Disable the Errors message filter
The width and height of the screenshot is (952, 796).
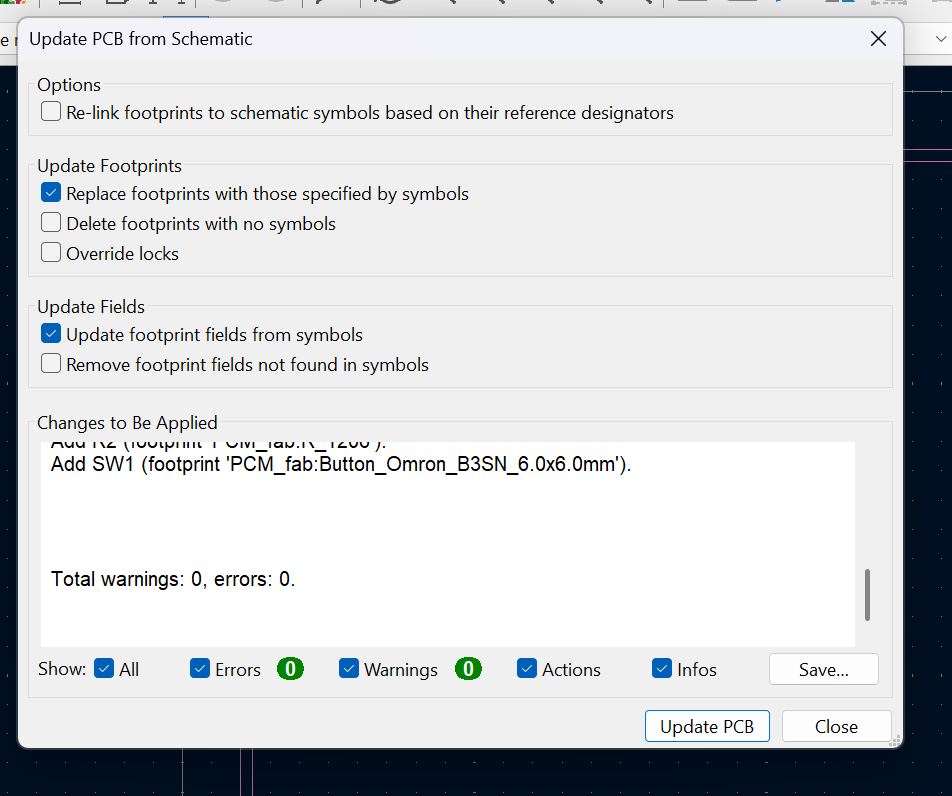(200, 668)
